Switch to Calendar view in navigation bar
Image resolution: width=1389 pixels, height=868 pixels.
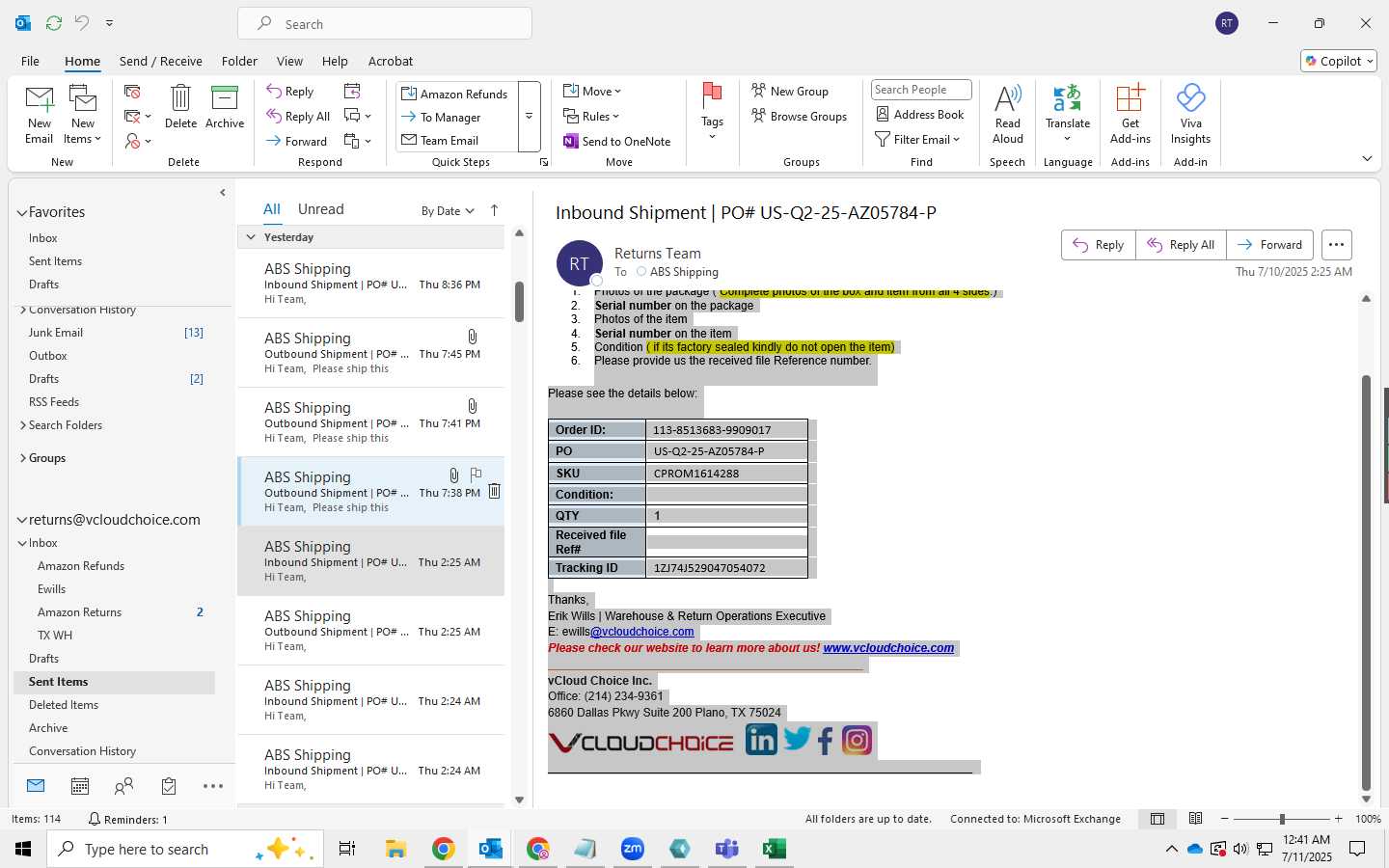[80, 786]
